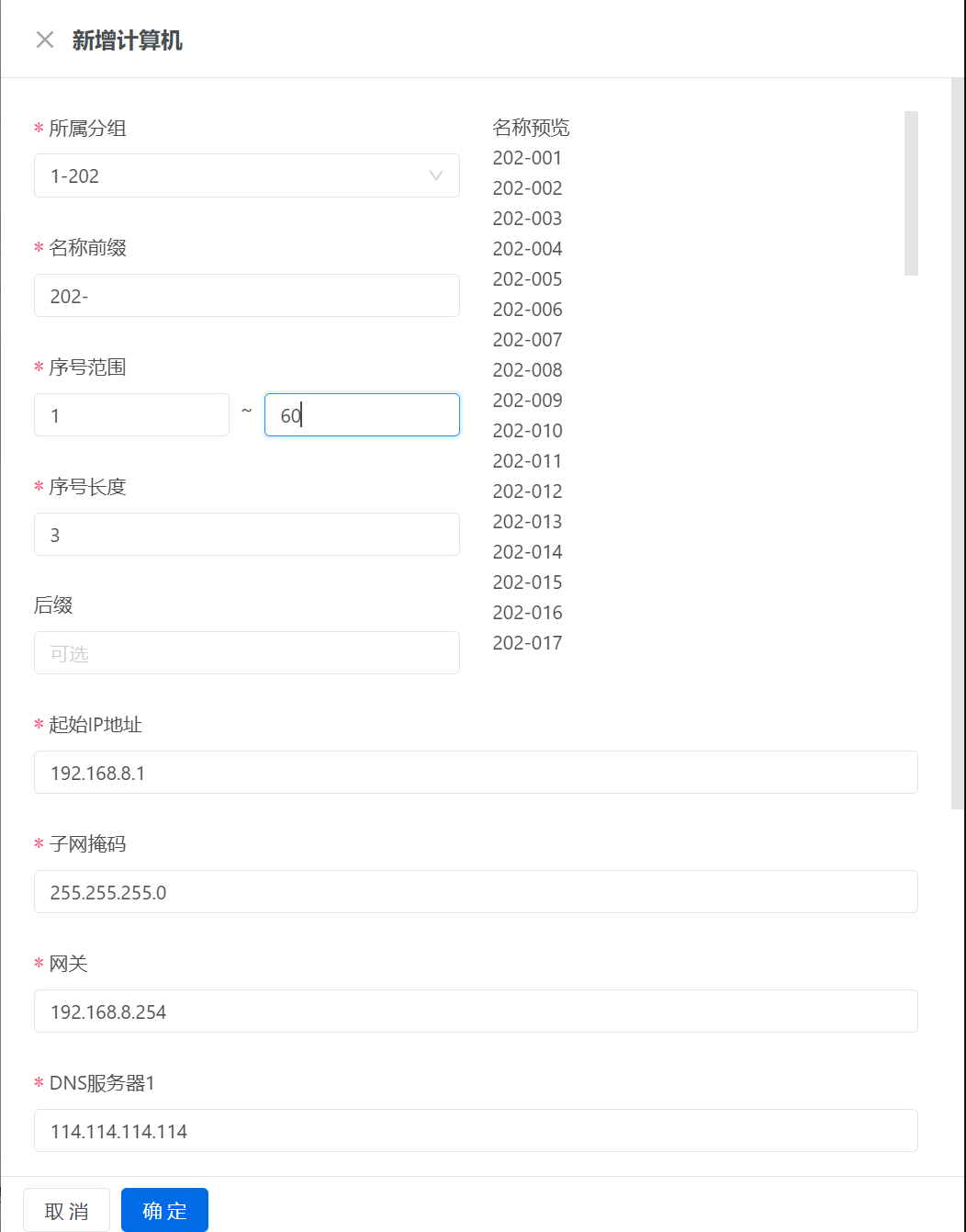Click the 确定 confirm button

tap(164, 1209)
